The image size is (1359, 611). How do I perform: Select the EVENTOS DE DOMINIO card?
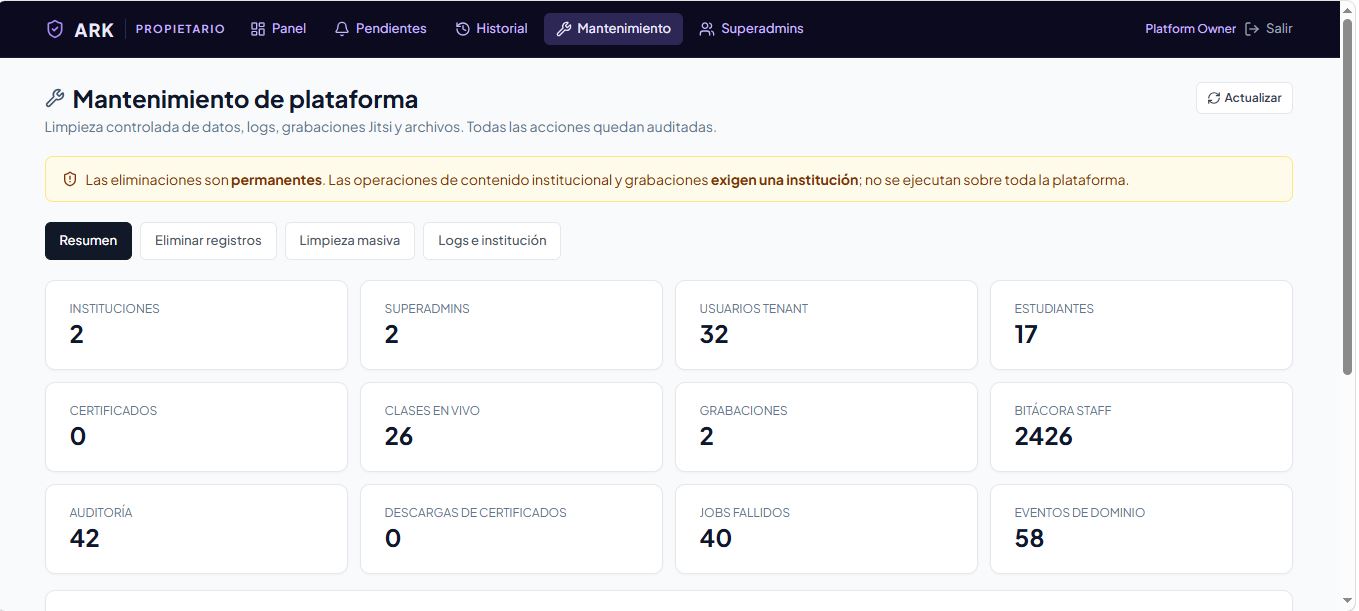(1141, 529)
